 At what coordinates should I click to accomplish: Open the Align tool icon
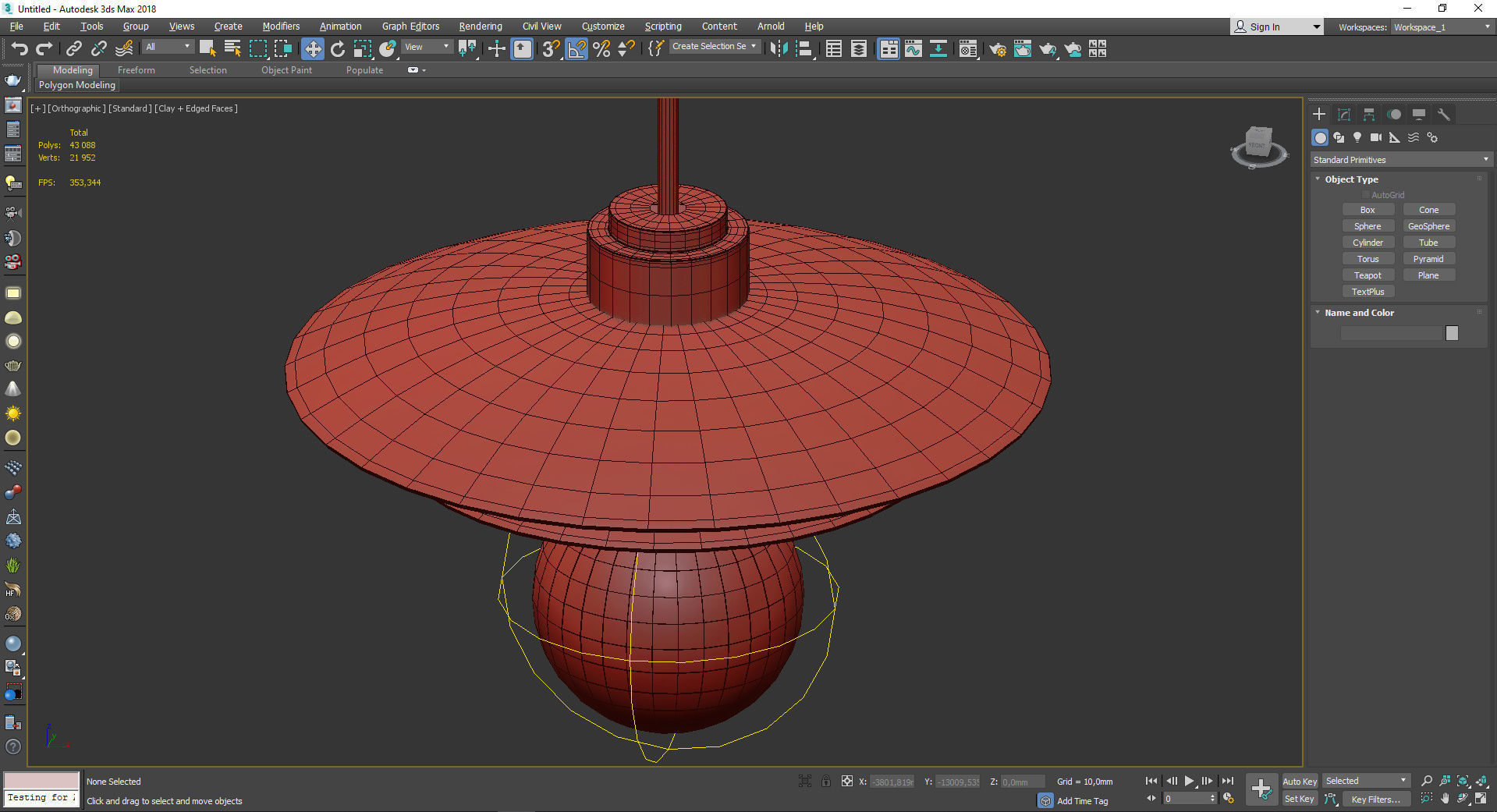804,48
